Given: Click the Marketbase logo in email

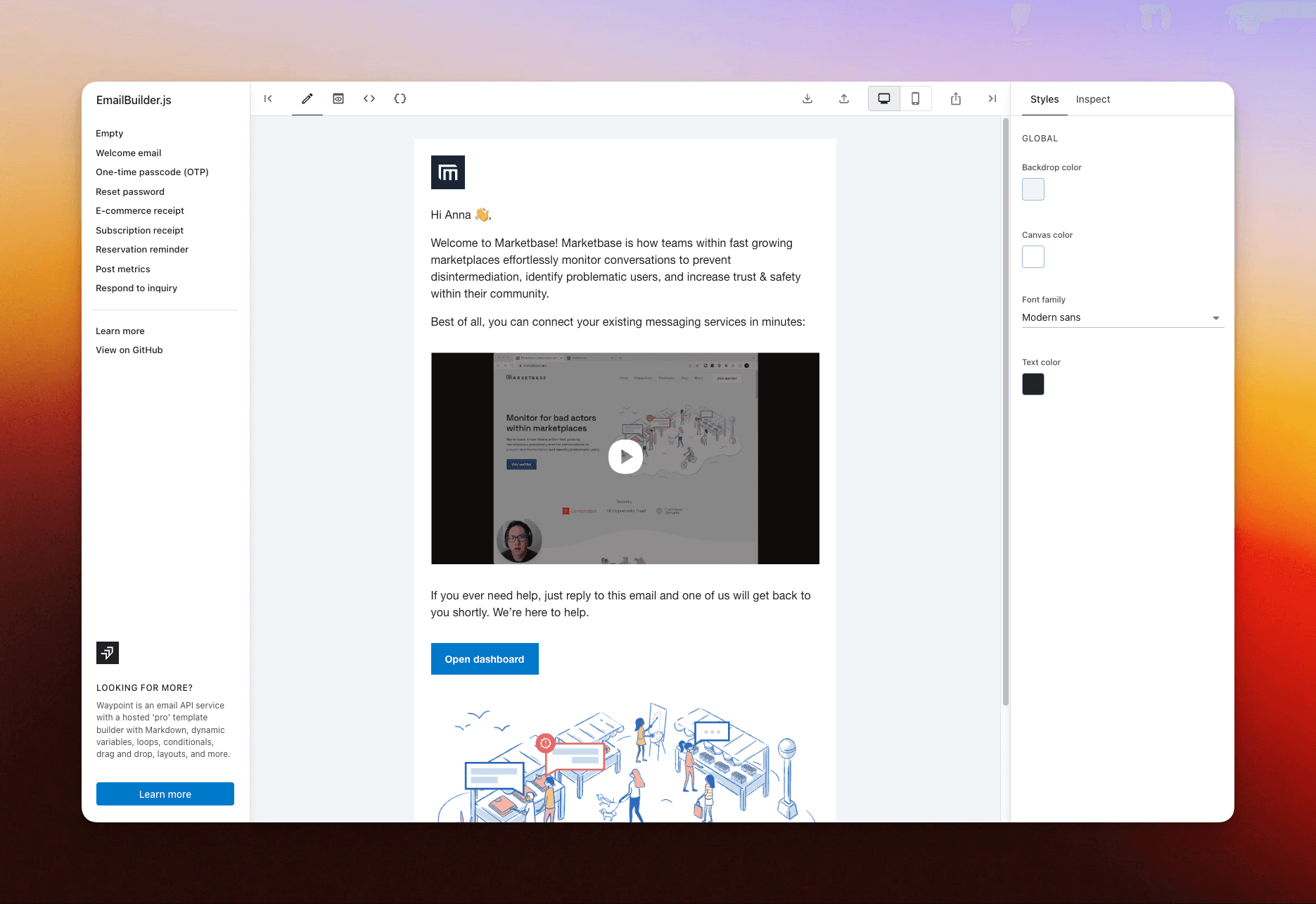Looking at the screenshot, I should click(x=448, y=172).
